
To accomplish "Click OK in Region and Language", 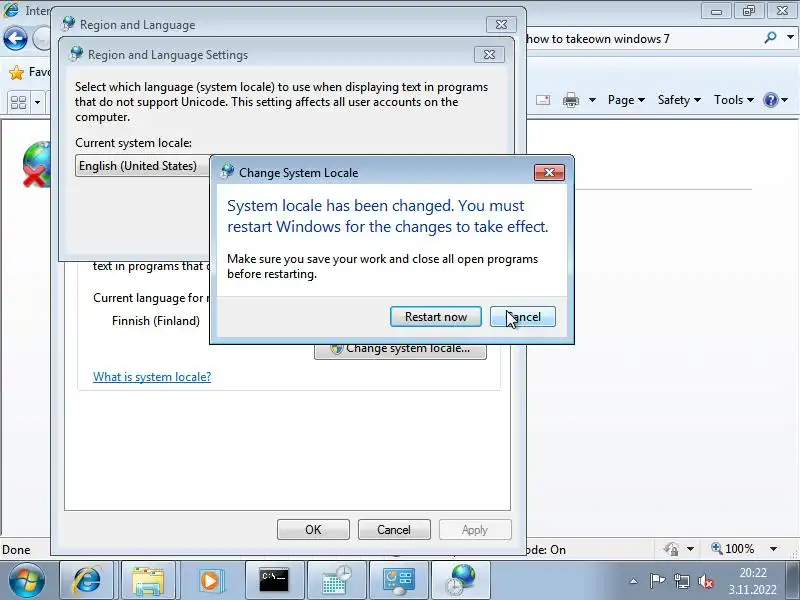I will pos(313,530).
